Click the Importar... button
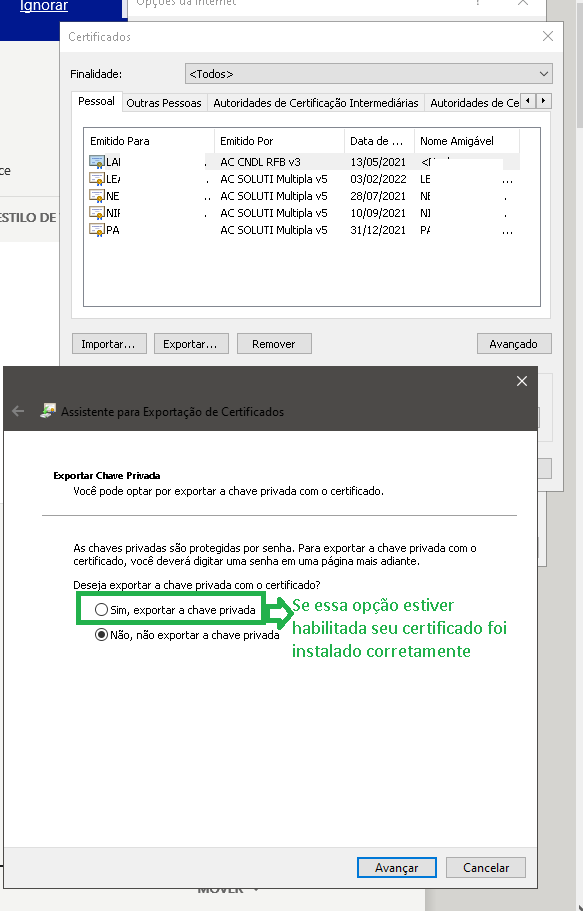The width and height of the screenshot is (583, 911). click(109, 344)
